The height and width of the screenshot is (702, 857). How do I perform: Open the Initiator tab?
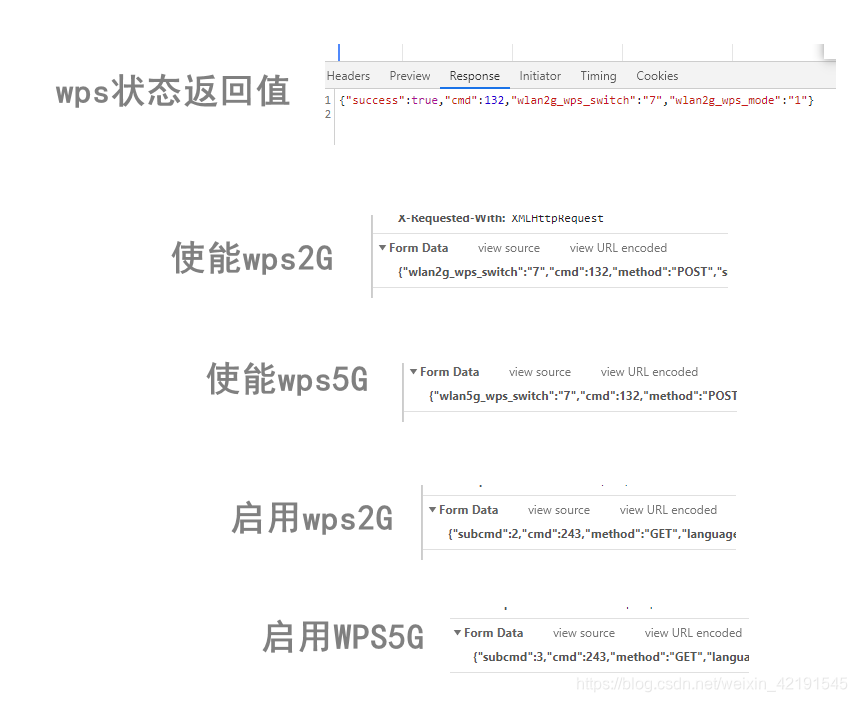coord(540,75)
